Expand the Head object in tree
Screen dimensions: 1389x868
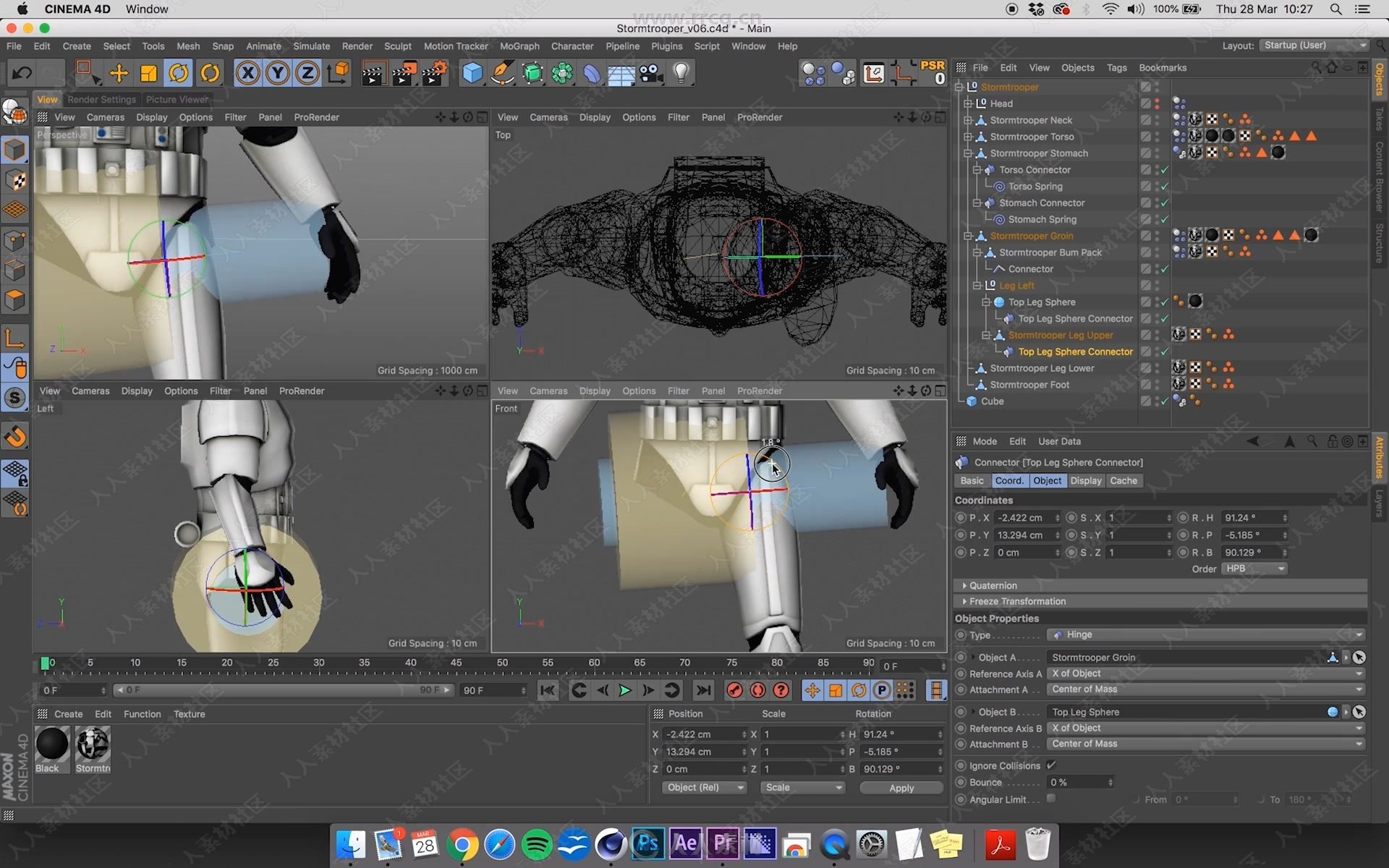click(x=967, y=103)
